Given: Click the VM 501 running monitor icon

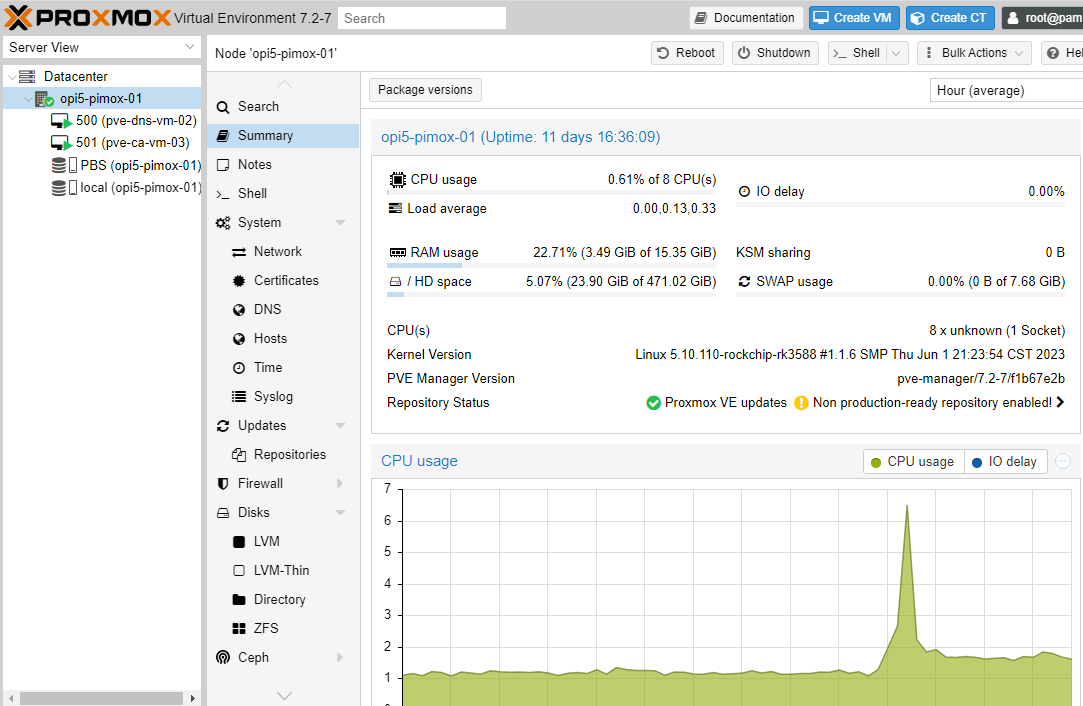Looking at the screenshot, I should click(61, 144).
